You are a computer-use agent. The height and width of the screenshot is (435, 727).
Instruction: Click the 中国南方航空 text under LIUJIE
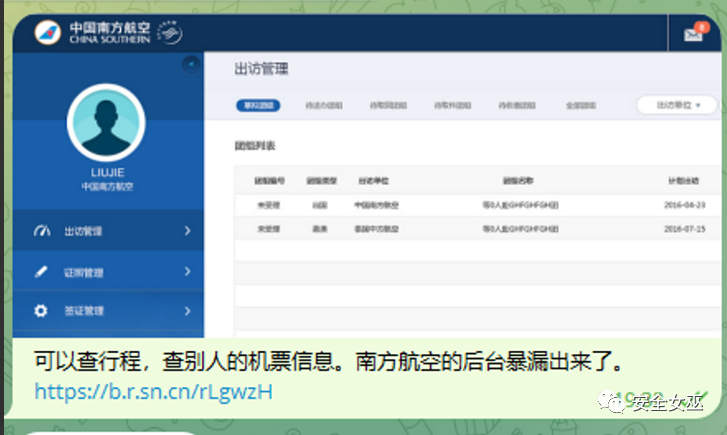click(x=108, y=186)
